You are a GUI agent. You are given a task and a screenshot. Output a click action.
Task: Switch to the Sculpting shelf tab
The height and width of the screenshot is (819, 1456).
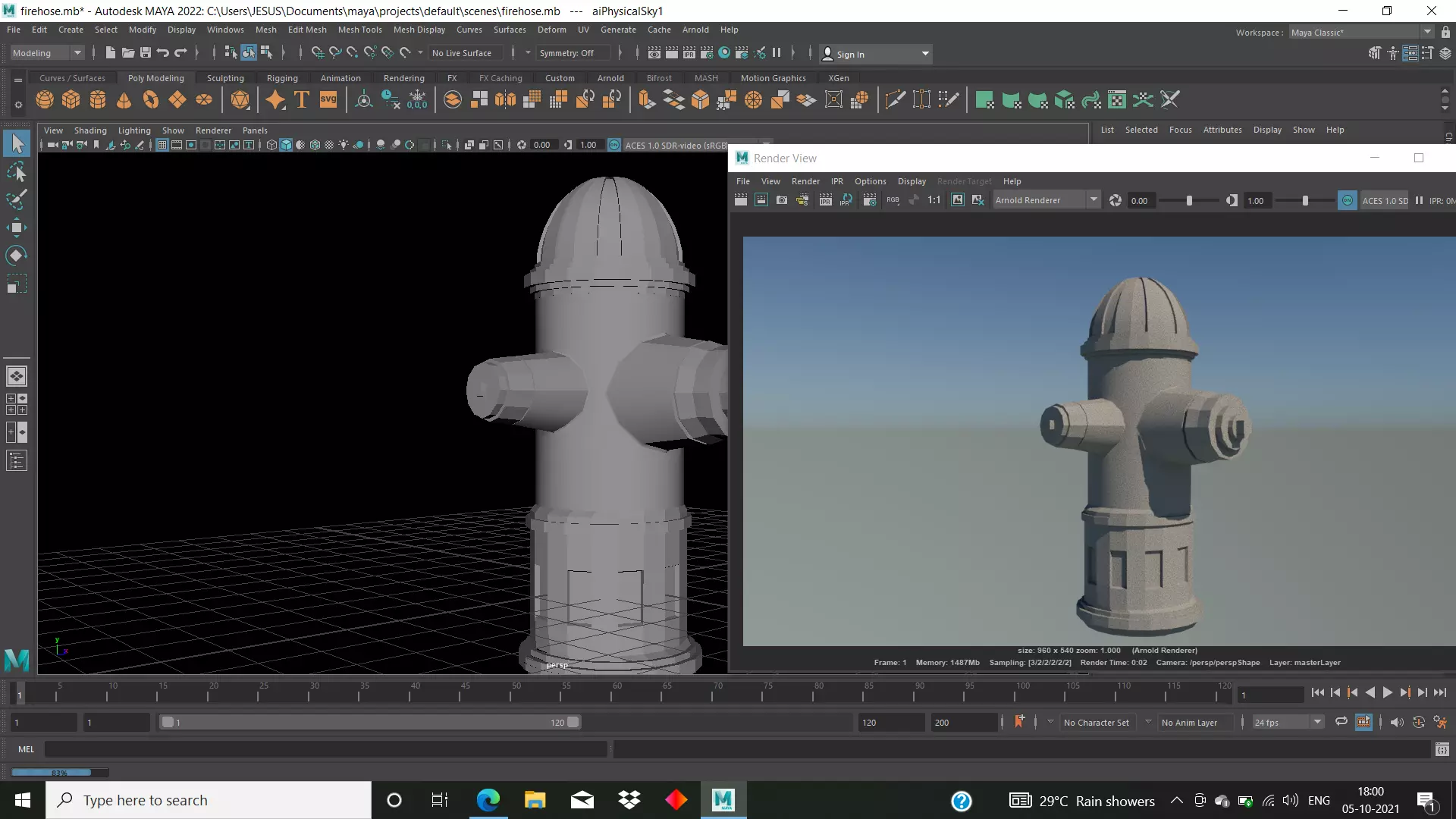(x=225, y=78)
